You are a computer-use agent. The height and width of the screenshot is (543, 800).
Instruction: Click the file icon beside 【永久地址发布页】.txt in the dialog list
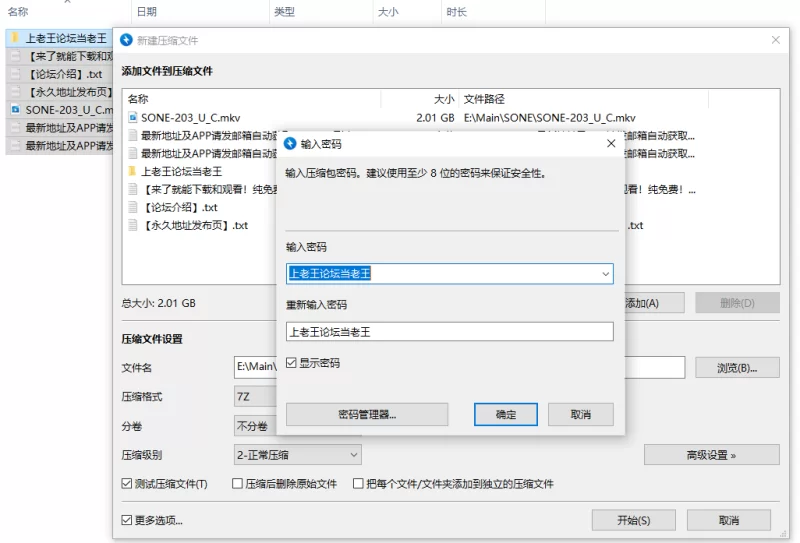(x=133, y=225)
